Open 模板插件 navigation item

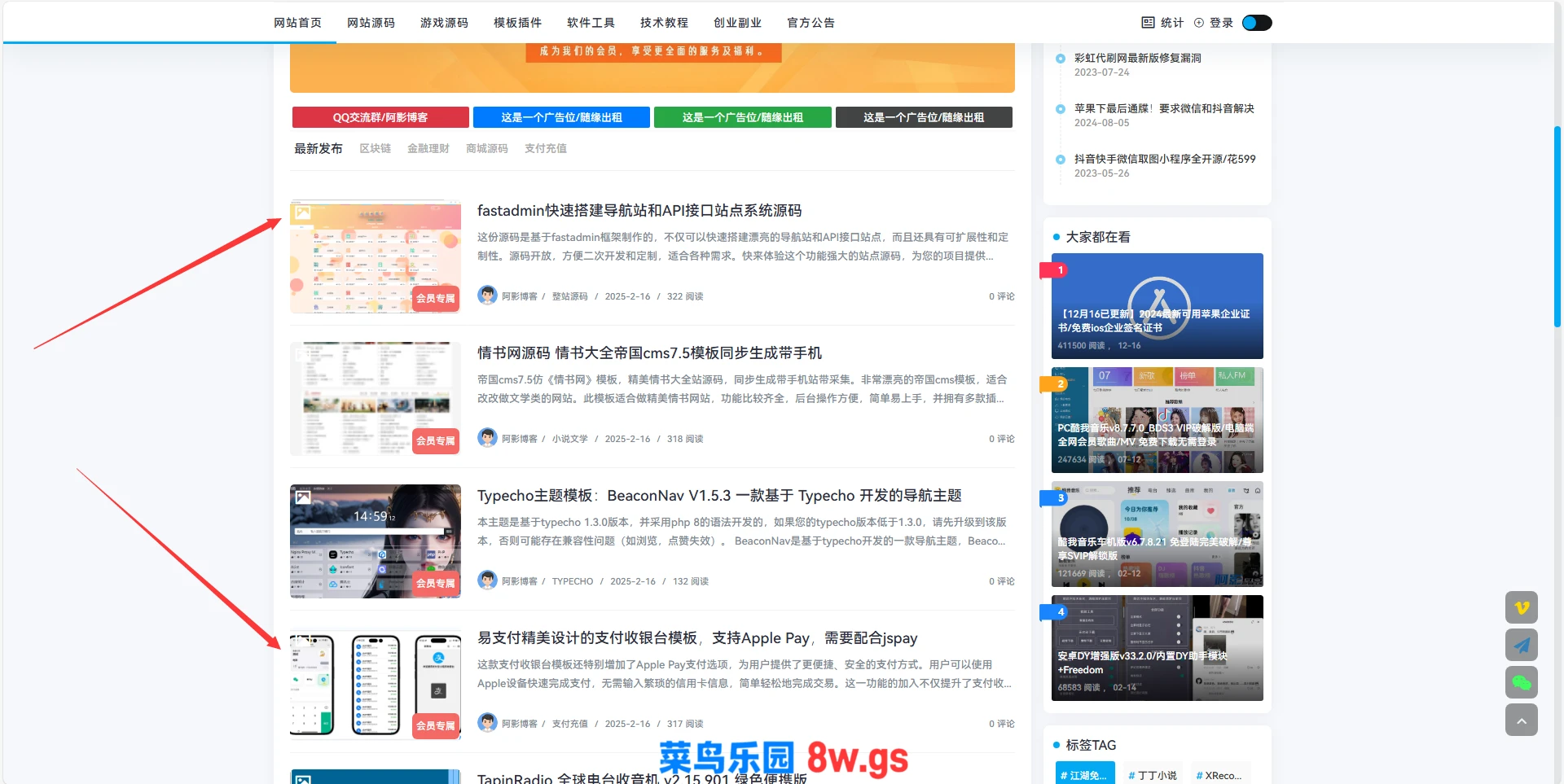click(517, 23)
